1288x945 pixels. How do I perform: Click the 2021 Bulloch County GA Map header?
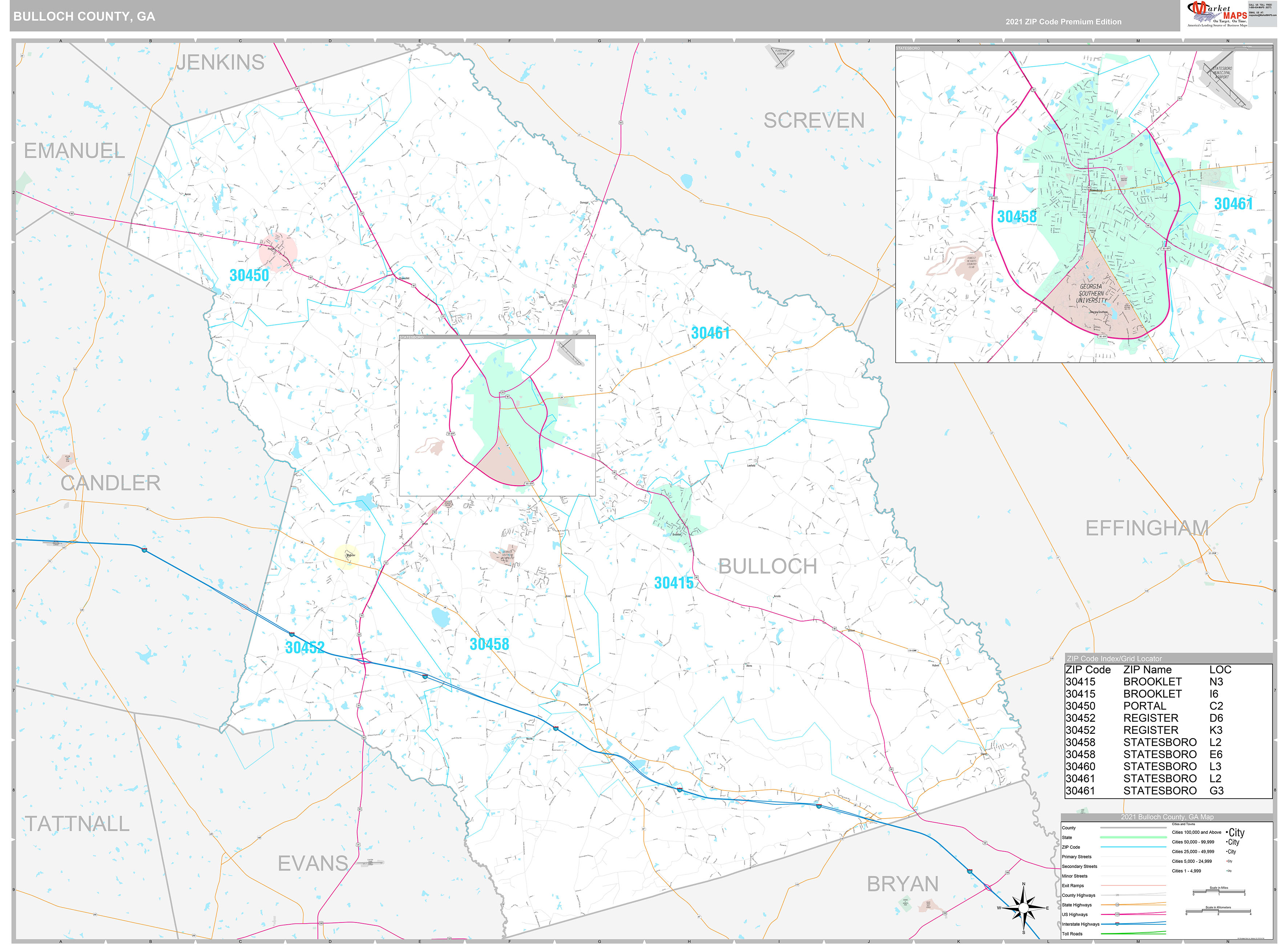[x=1167, y=817]
